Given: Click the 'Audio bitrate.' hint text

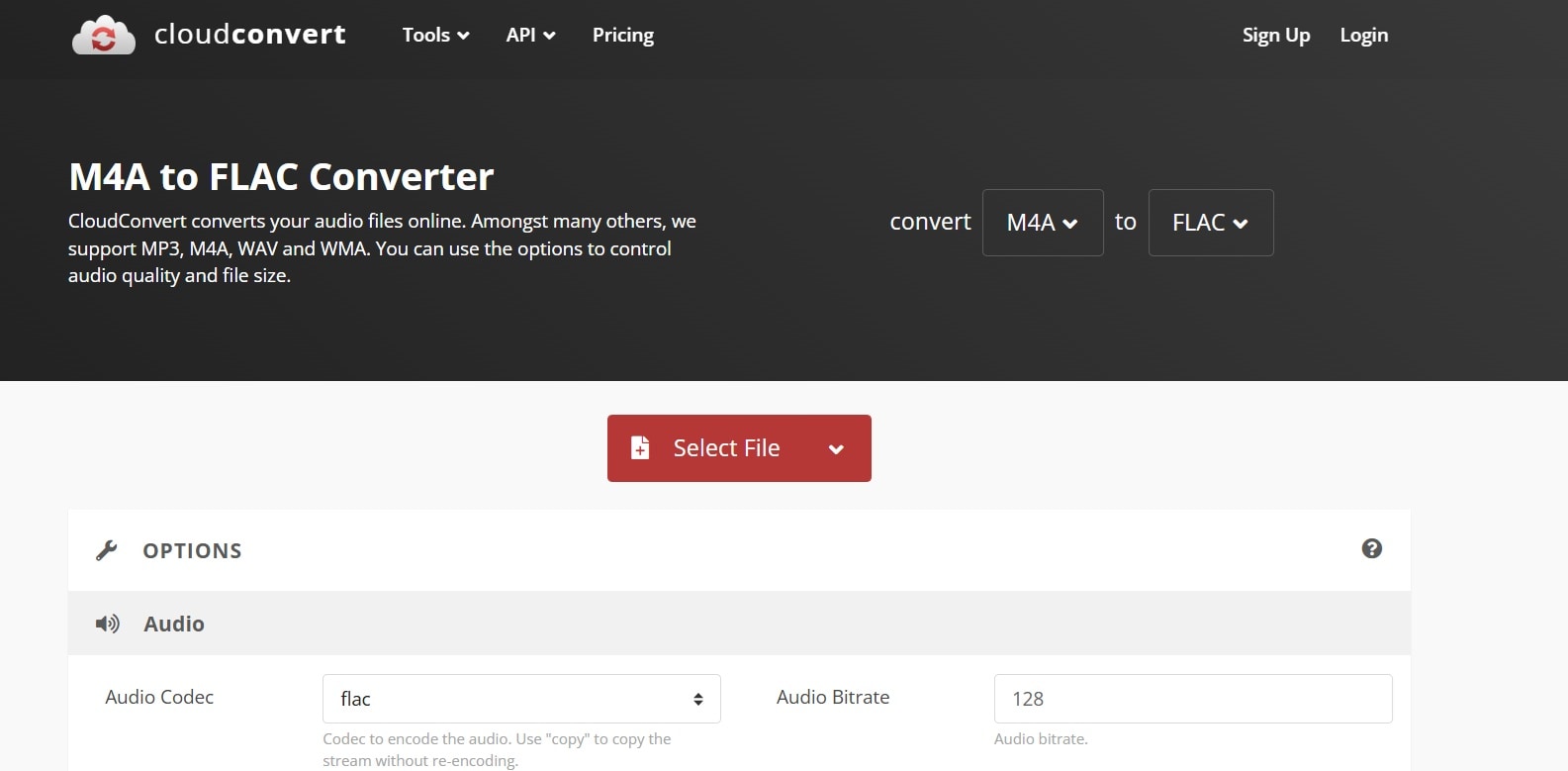Looking at the screenshot, I should point(1041,739).
